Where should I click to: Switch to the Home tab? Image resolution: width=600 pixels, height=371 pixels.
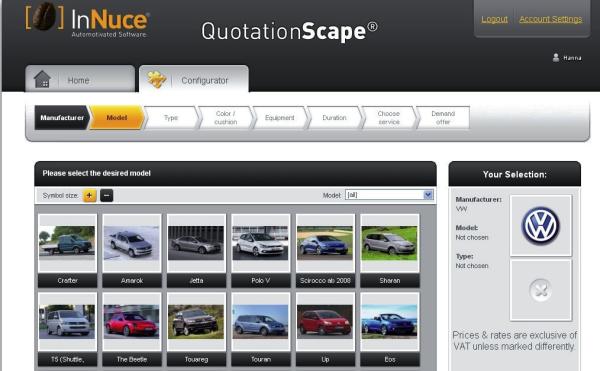click(80, 79)
